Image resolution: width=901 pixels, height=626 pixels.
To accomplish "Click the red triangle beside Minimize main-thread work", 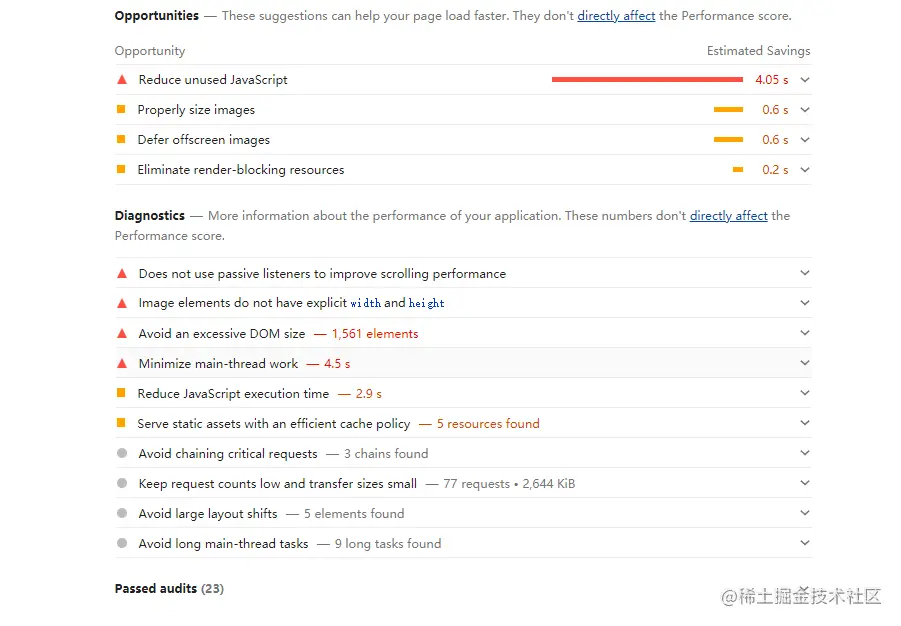I will 122,363.
